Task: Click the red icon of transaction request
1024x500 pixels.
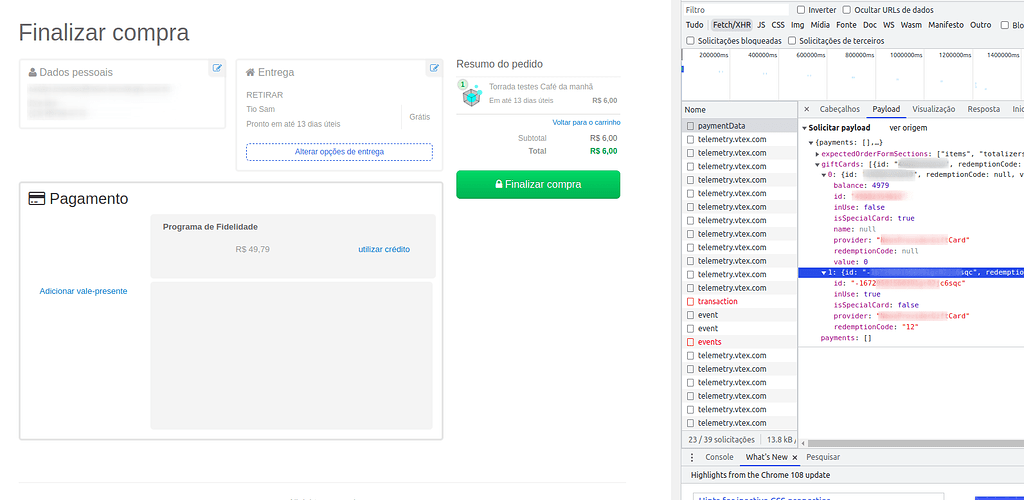Action: [690, 302]
